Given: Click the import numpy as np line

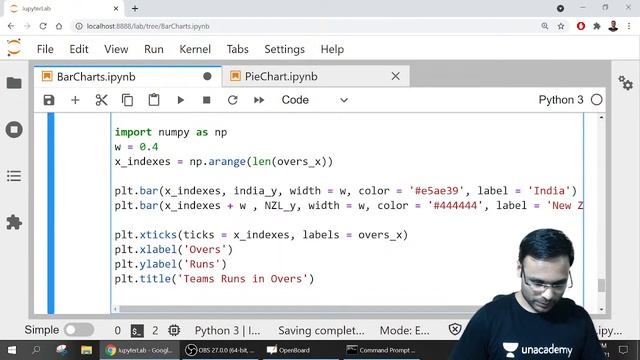Looking at the screenshot, I should 171,132.
